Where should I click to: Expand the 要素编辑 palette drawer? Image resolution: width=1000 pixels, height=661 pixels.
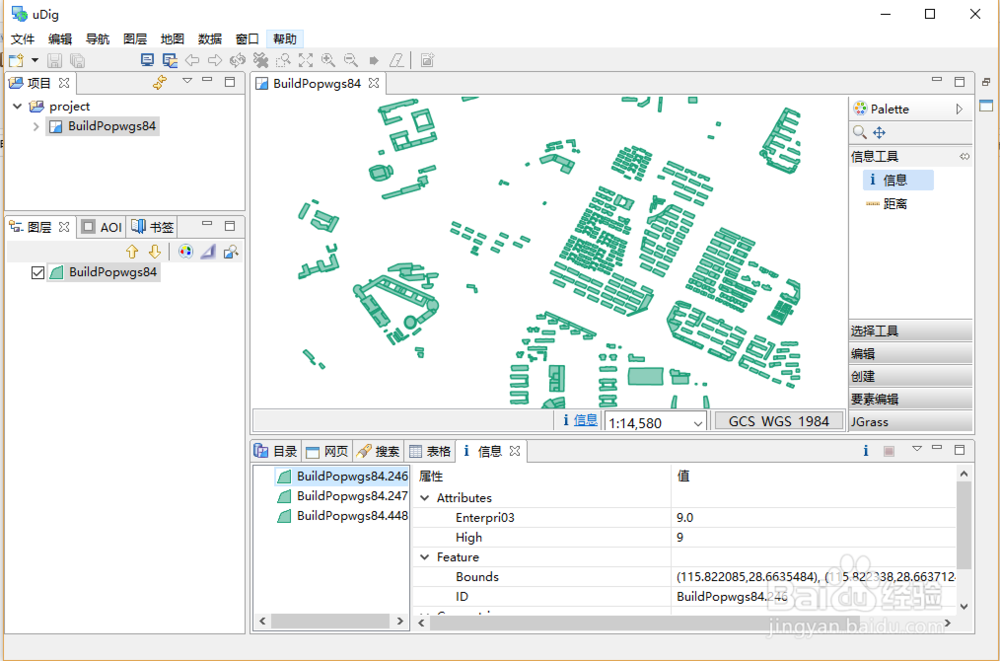coord(911,399)
